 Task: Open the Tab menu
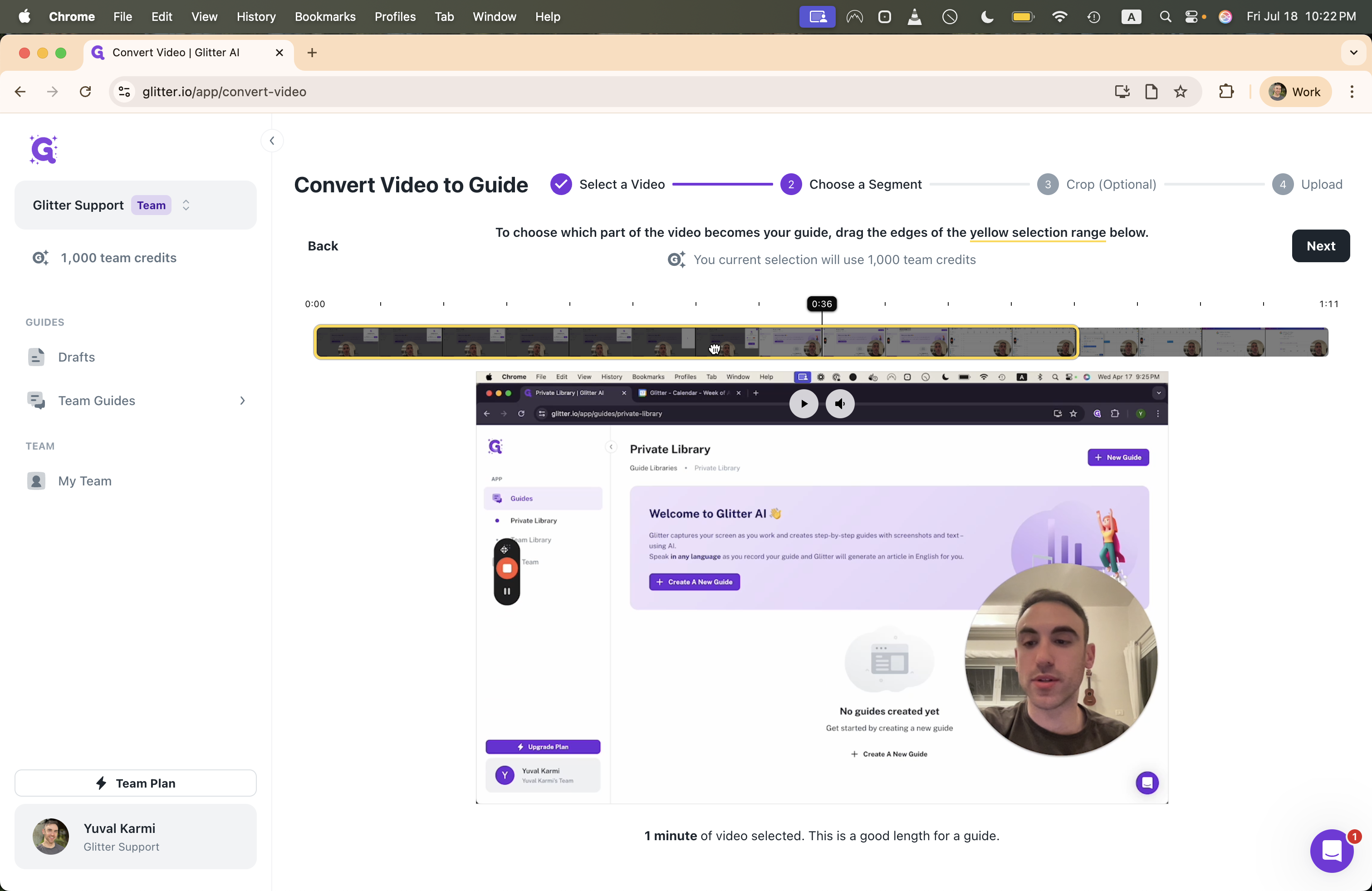(x=444, y=17)
